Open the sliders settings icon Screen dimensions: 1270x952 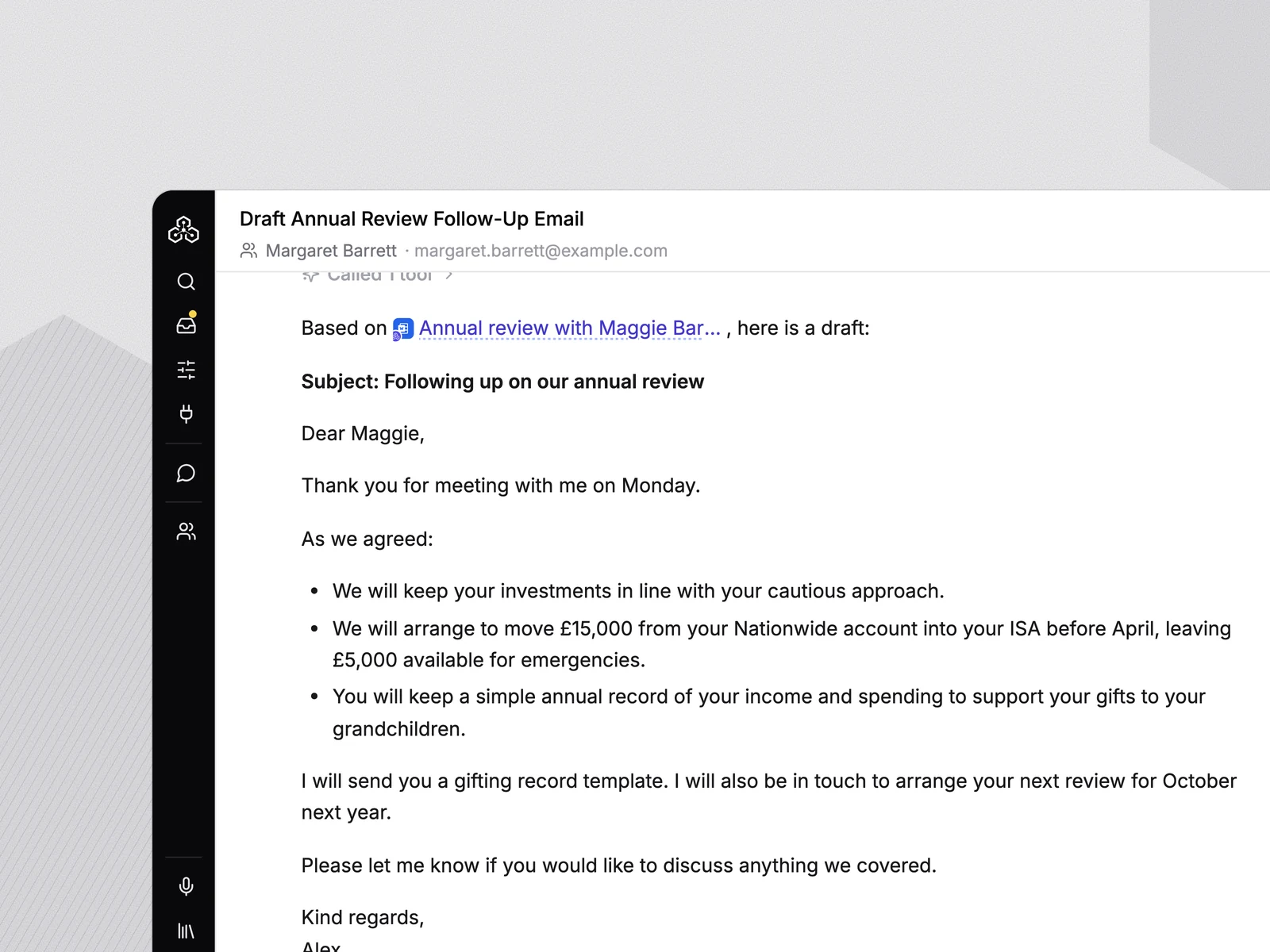click(186, 370)
